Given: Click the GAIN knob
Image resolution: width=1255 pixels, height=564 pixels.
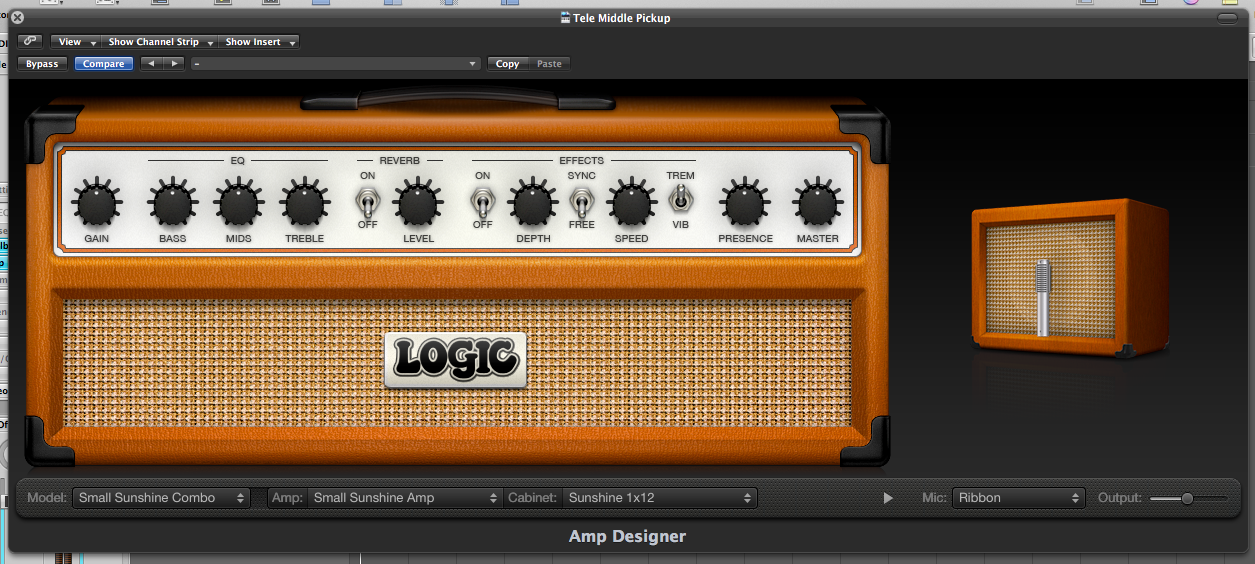Looking at the screenshot, I should click(96, 205).
